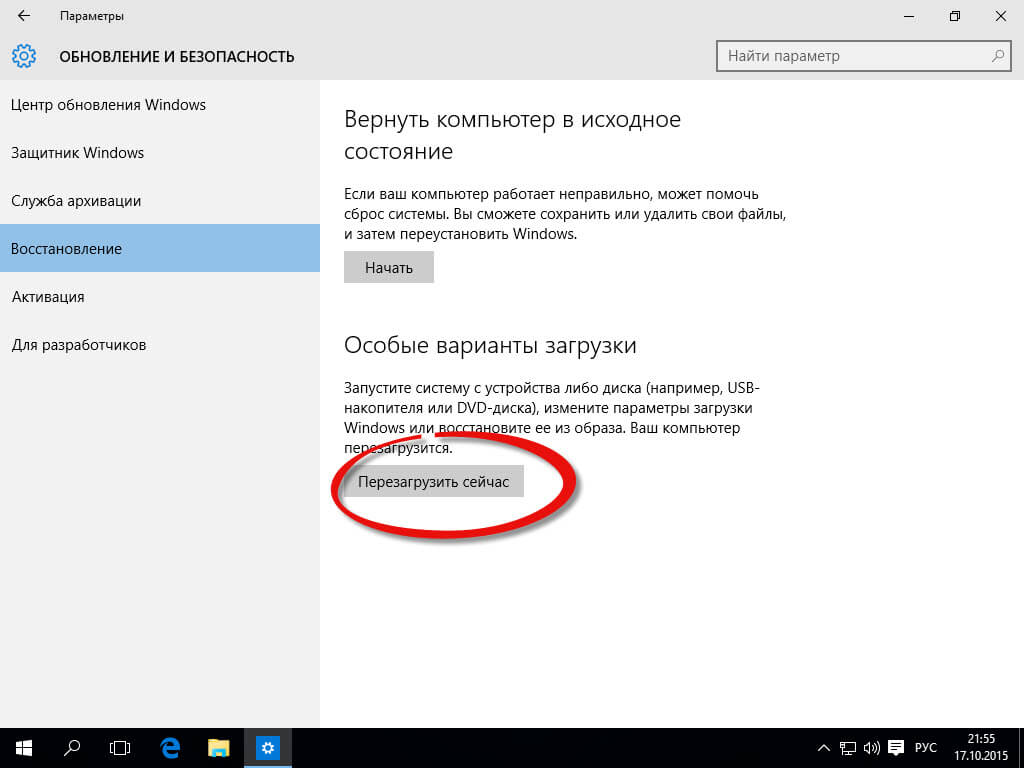This screenshot has height=768, width=1024.
Task: Switch input language РУС indicator
Action: click(x=925, y=748)
